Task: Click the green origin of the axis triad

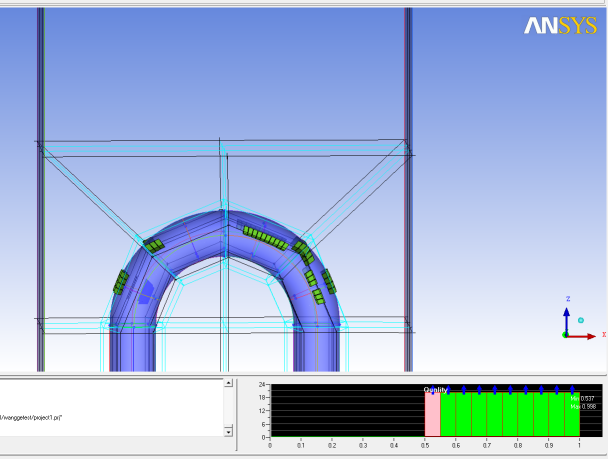Action: 565,335
